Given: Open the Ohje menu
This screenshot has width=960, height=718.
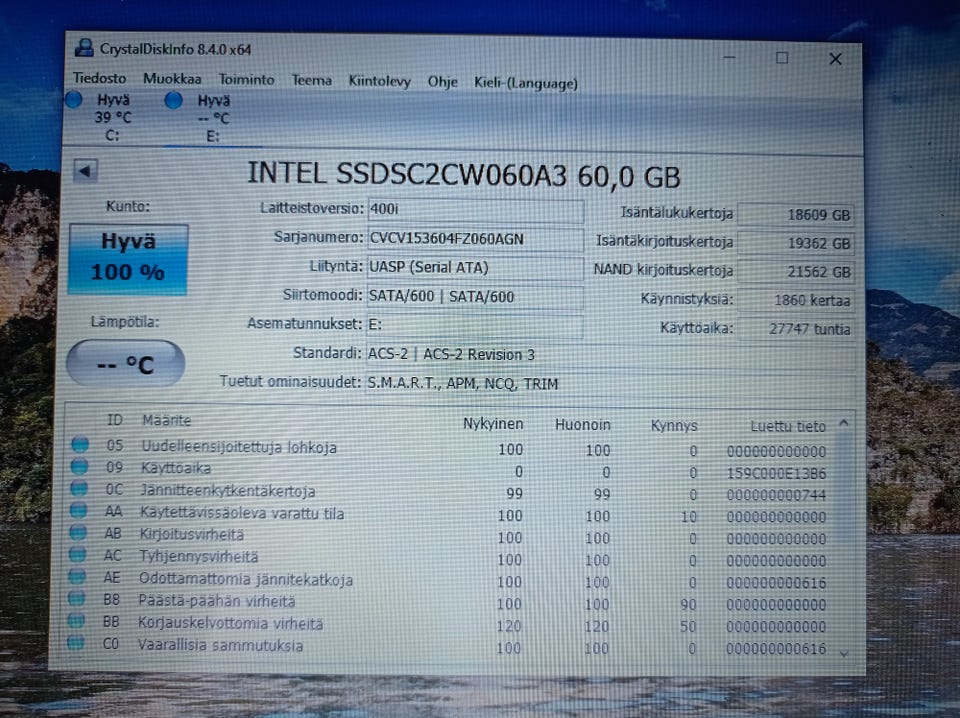Looking at the screenshot, I should pyautogui.click(x=442, y=82).
